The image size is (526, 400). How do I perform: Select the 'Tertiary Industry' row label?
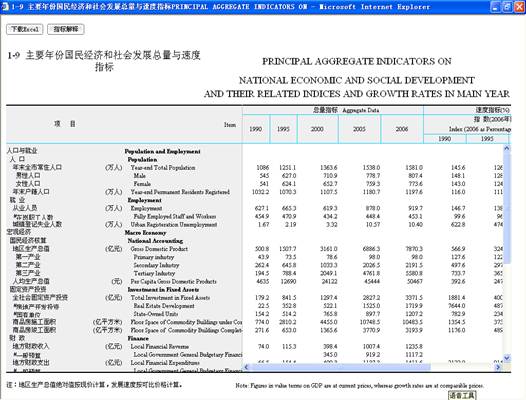[154, 273]
